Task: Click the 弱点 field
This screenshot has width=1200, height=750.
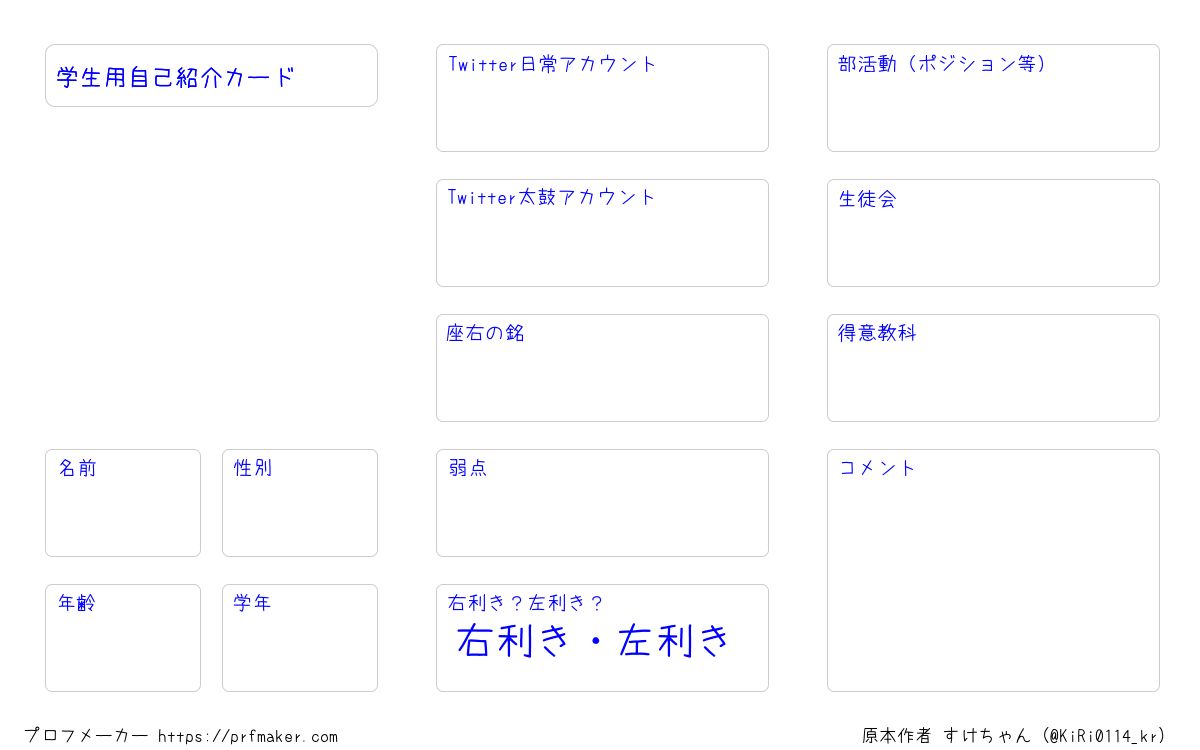Action: pos(602,503)
